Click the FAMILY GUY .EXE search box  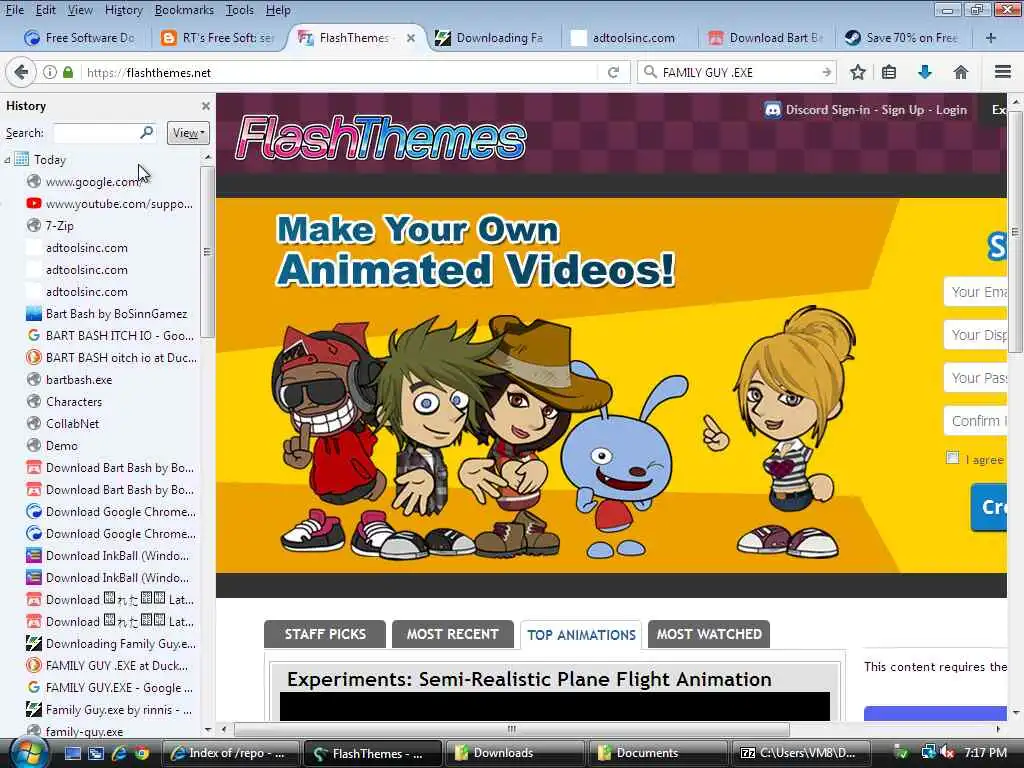click(x=739, y=72)
